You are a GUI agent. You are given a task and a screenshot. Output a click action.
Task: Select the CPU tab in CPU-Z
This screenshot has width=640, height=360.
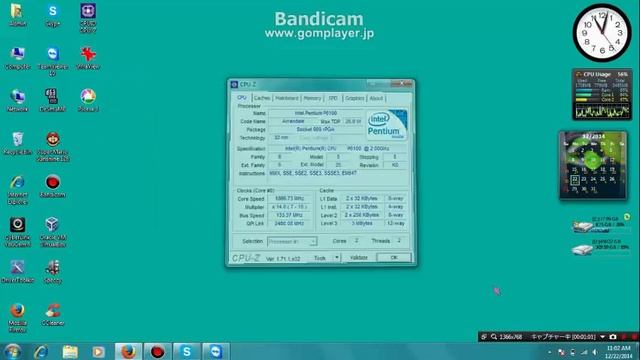tap(242, 98)
